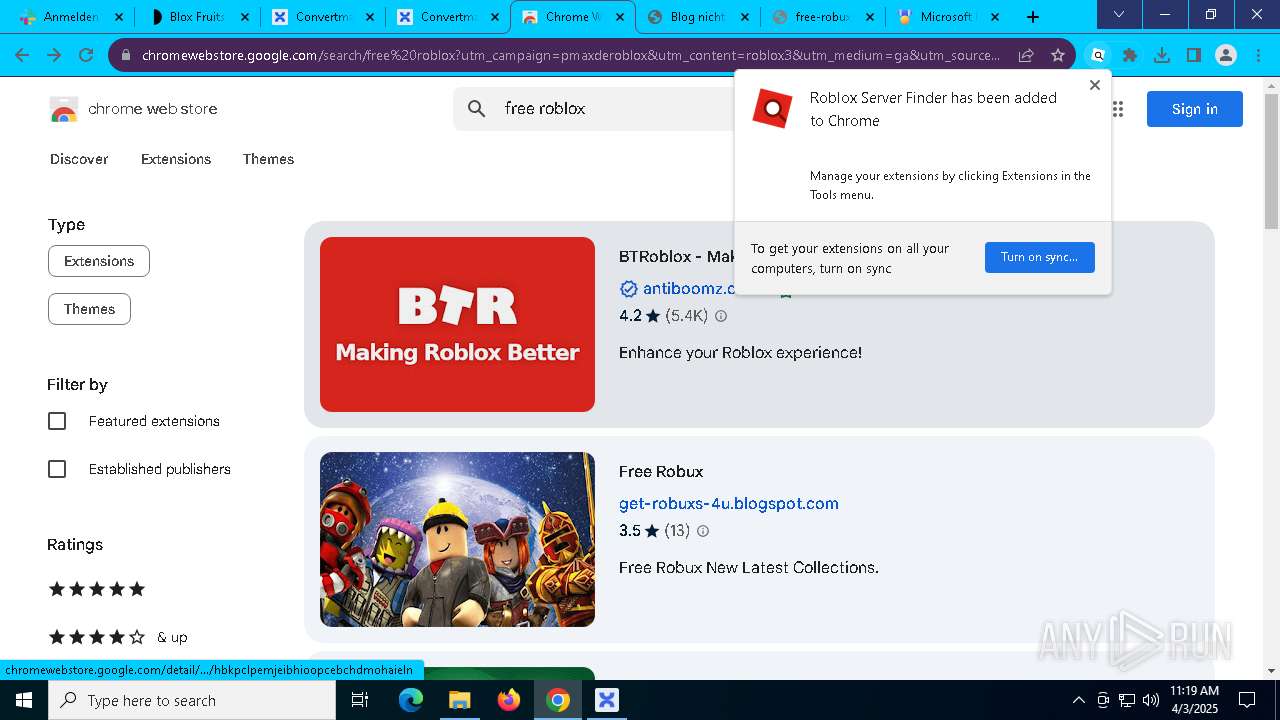This screenshot has width=1280, height=720.
Task: Click the browser address bar URL
Action: tap(570, 55)
